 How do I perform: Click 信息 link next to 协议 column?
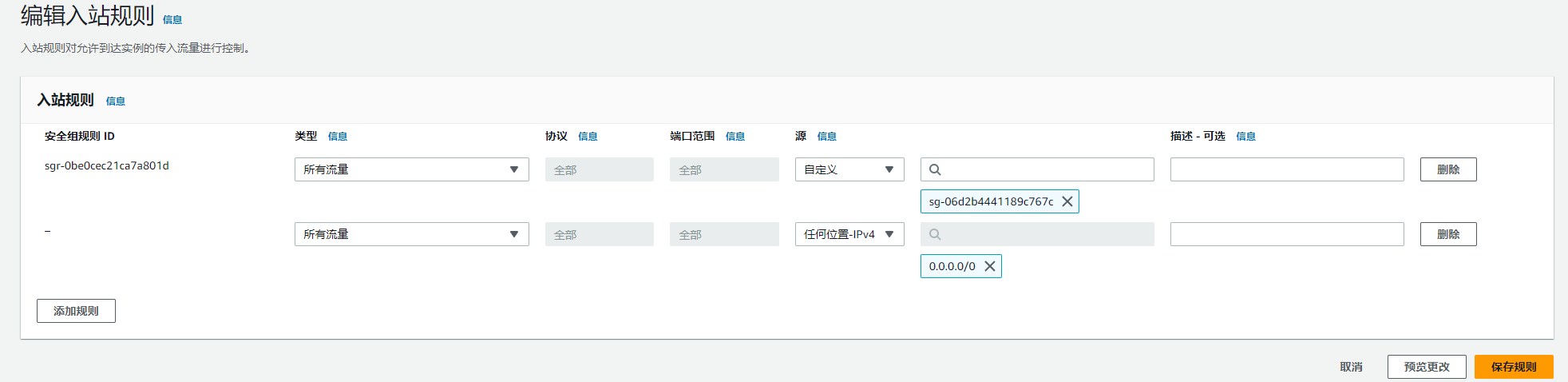[588, 137]
